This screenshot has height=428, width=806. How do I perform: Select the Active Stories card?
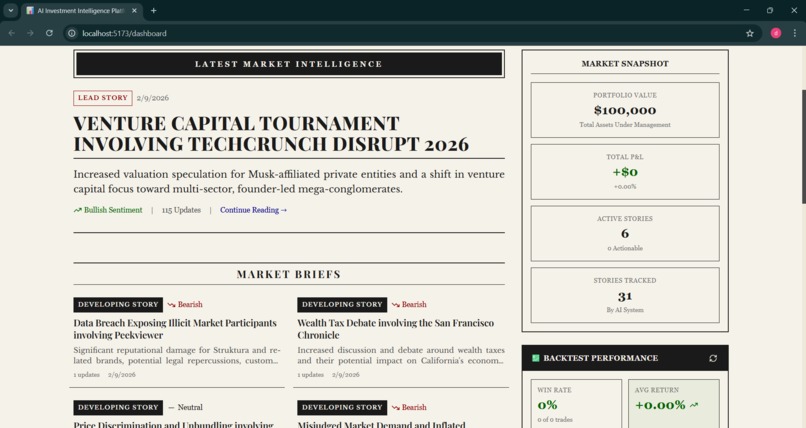pyautogui.click(x=625, y=233)
